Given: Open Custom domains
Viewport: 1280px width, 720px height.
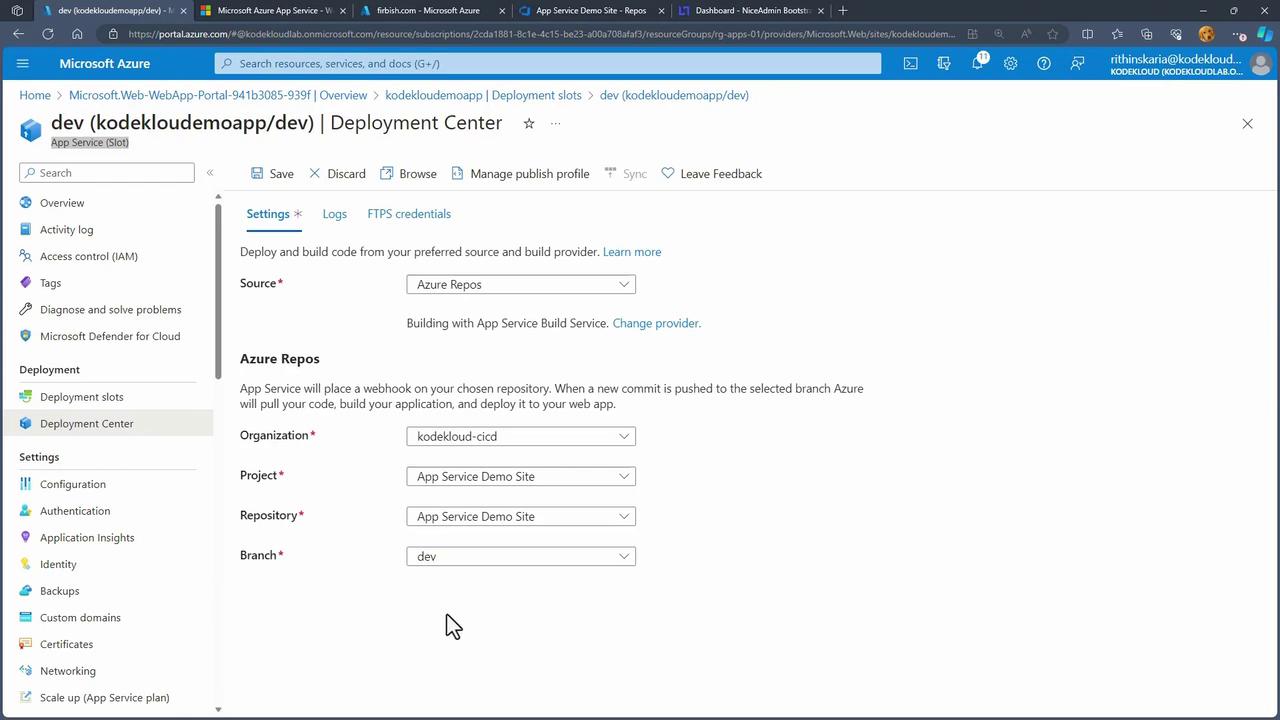Looking at the screenshot, I should tap(80, 618).
